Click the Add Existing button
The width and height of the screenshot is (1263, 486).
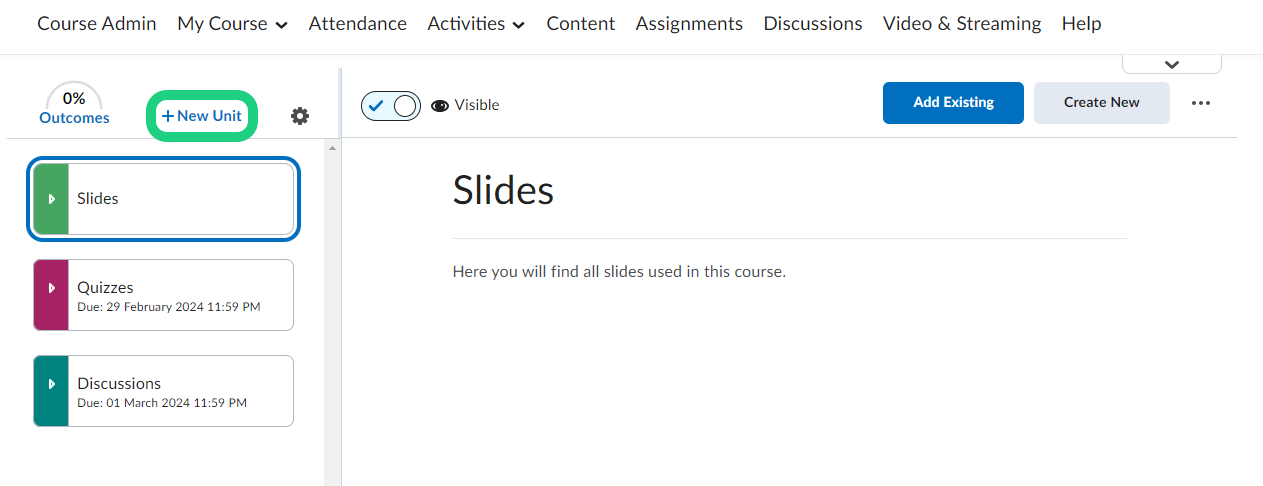tap(953, 103)
